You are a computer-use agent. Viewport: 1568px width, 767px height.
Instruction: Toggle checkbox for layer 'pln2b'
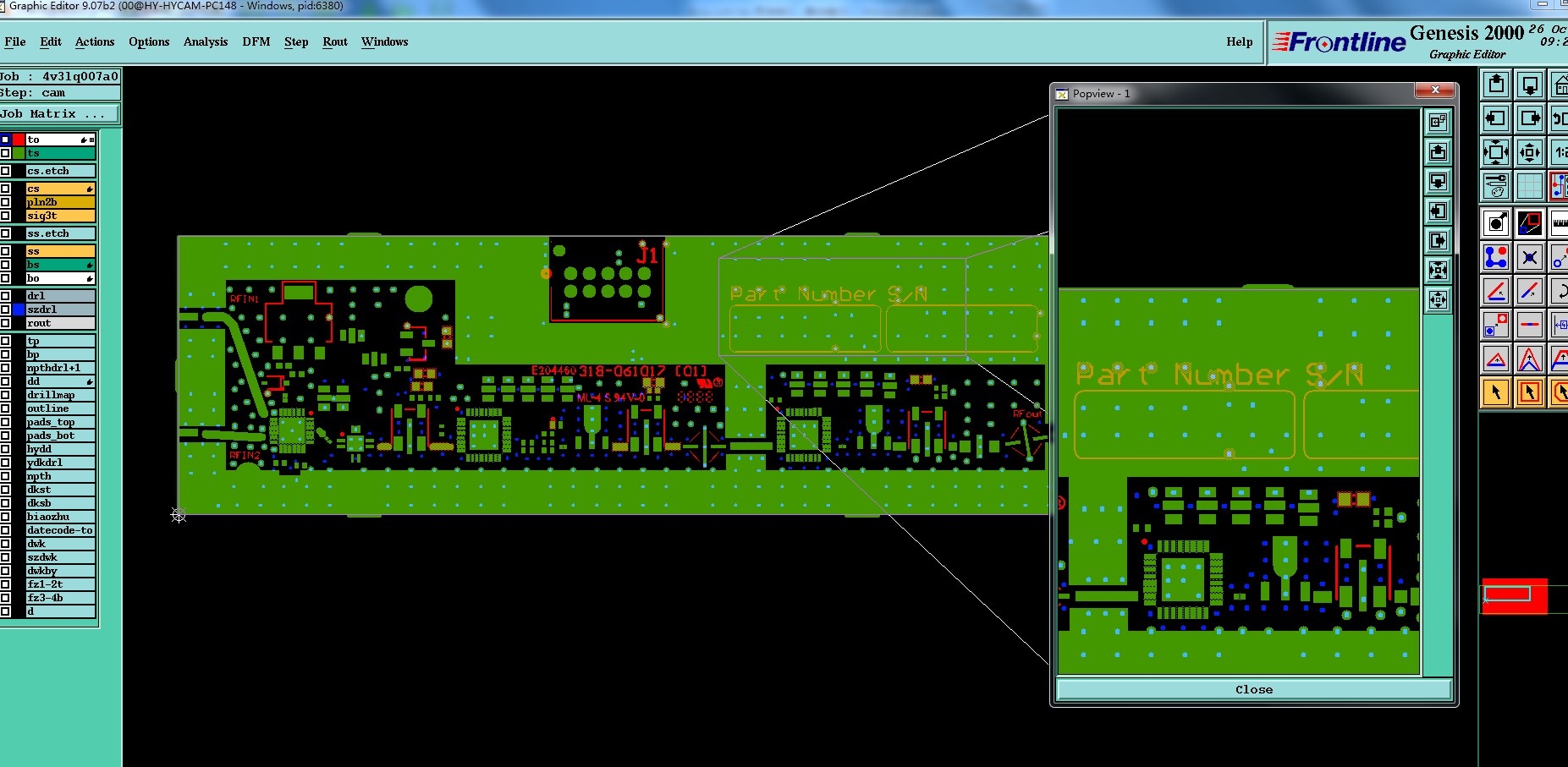5,202
